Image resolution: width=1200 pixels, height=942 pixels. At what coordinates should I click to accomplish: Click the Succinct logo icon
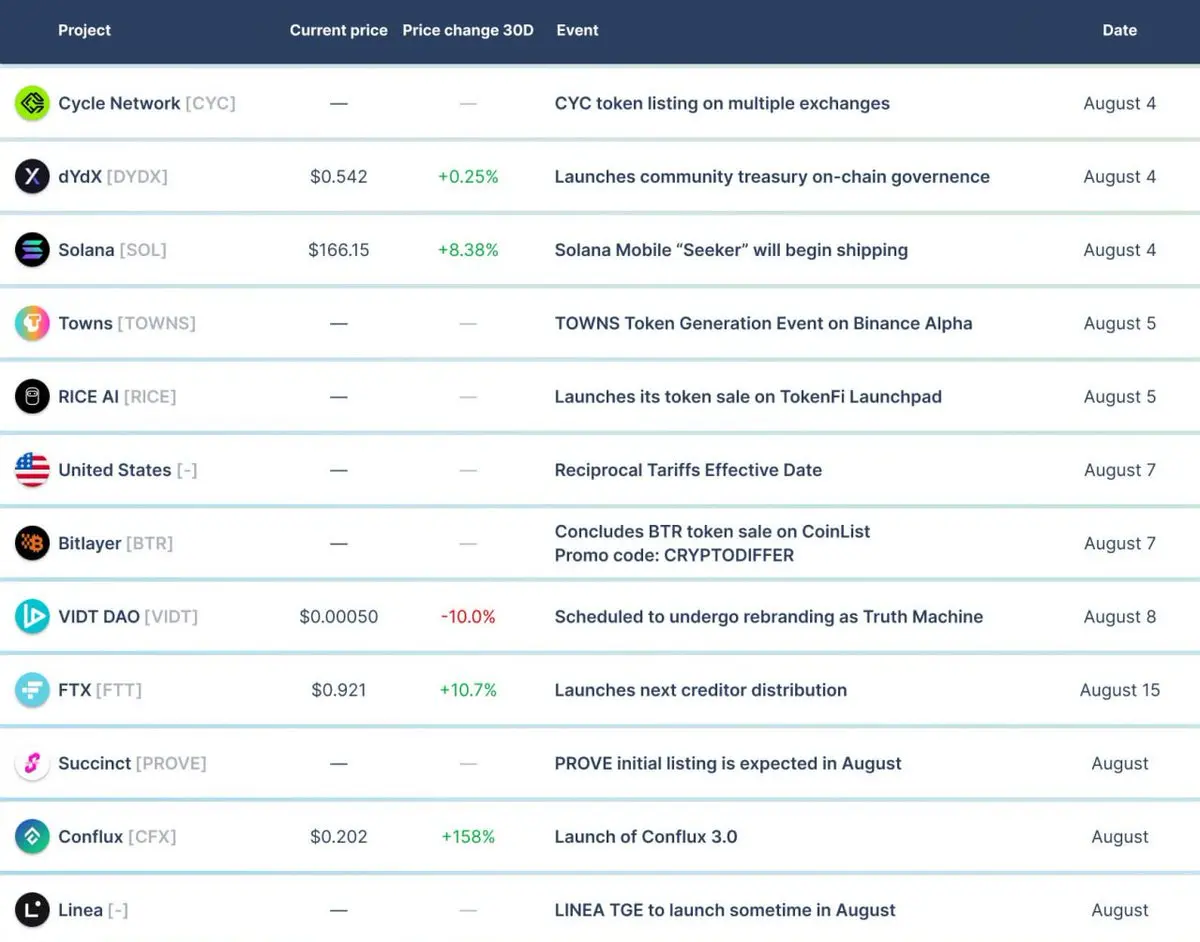(32, 763)
